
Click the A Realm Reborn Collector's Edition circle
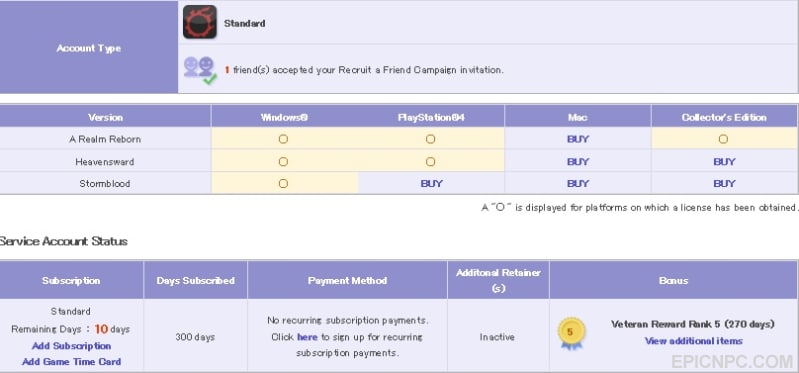[x=724, y=139]
